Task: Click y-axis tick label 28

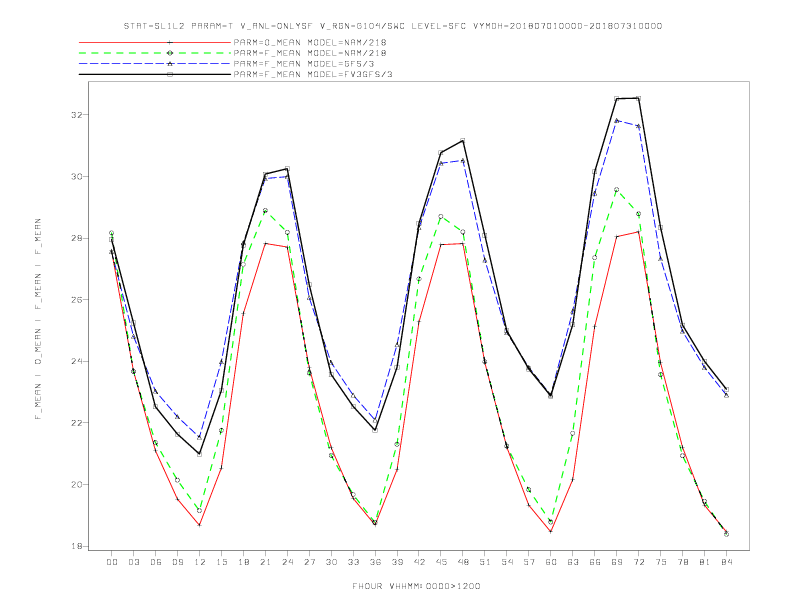Action: click(x=76, y=238)
